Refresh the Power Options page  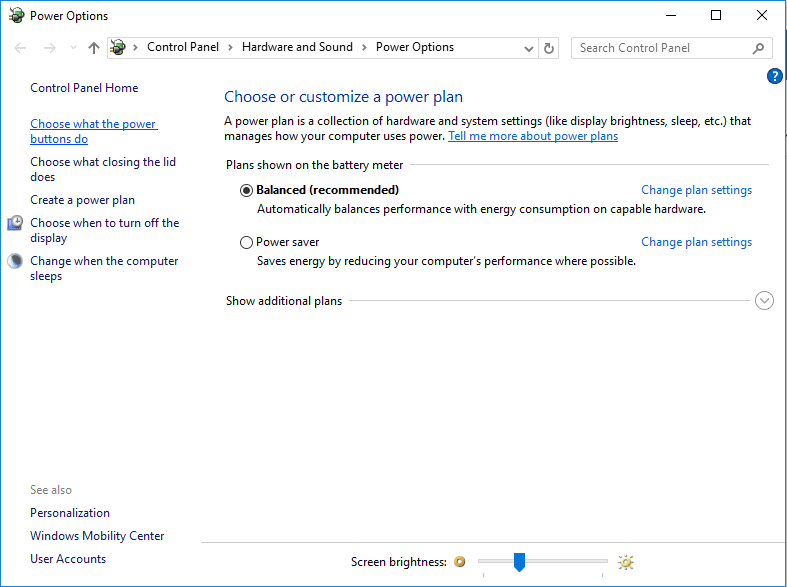[549, 49]
